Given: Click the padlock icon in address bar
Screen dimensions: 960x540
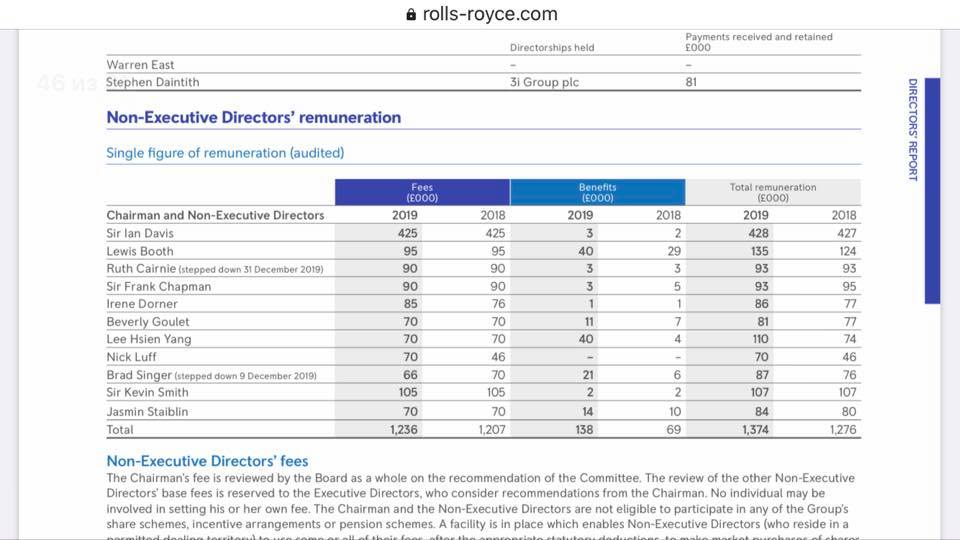Looking at the screenshot, I should (x=410, y=15).
